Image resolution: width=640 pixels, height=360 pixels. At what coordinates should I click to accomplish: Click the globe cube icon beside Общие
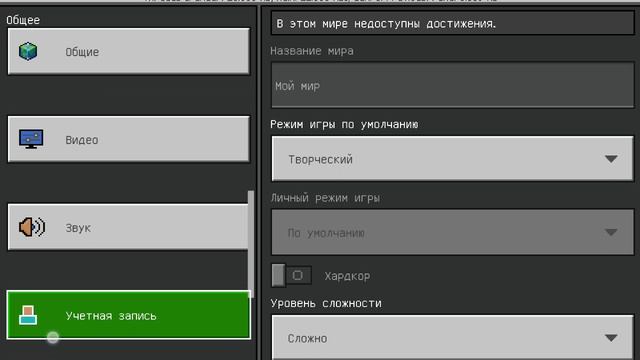click(28, 51)
